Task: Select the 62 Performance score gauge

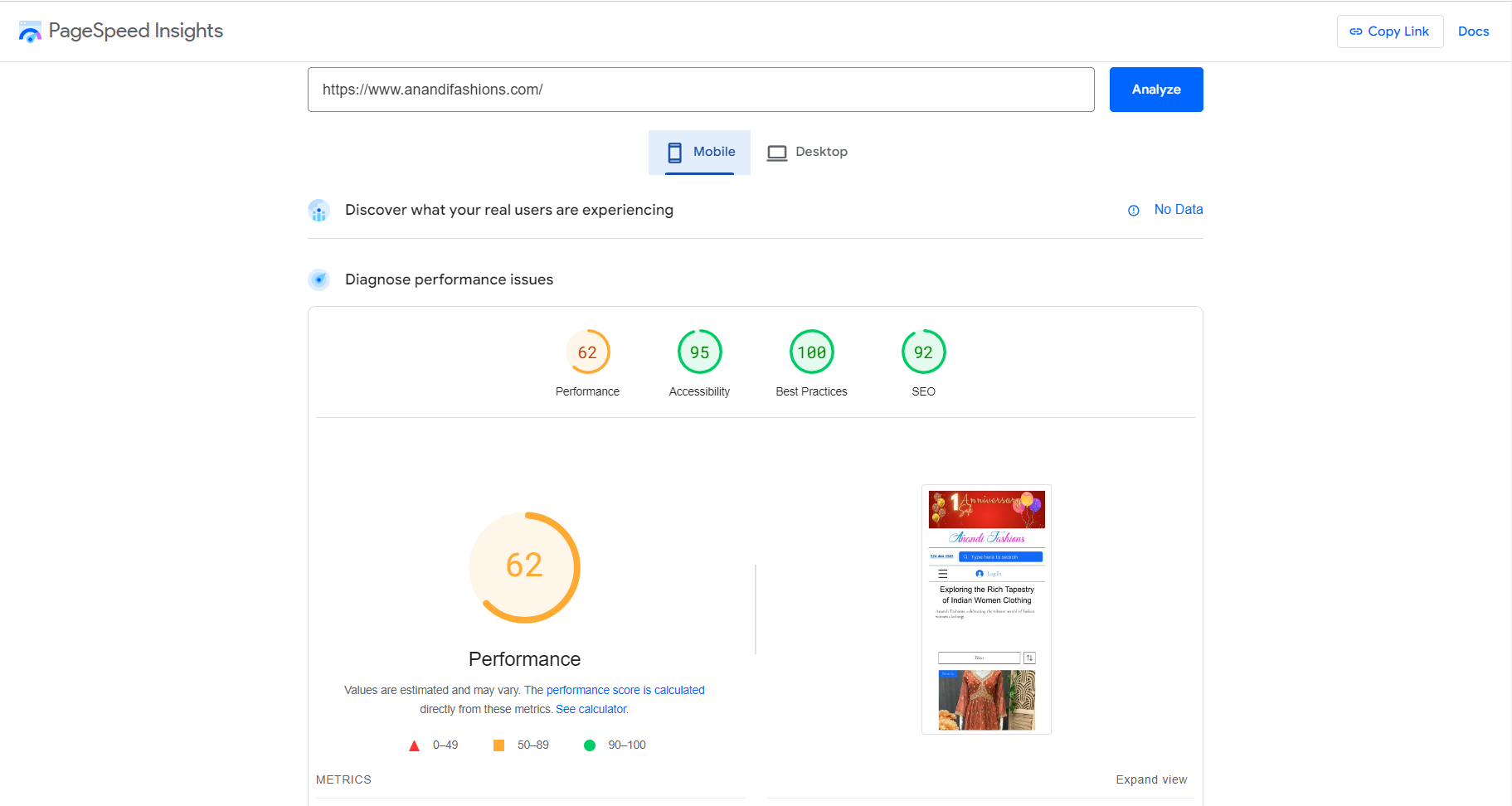Action: (587, 352)
